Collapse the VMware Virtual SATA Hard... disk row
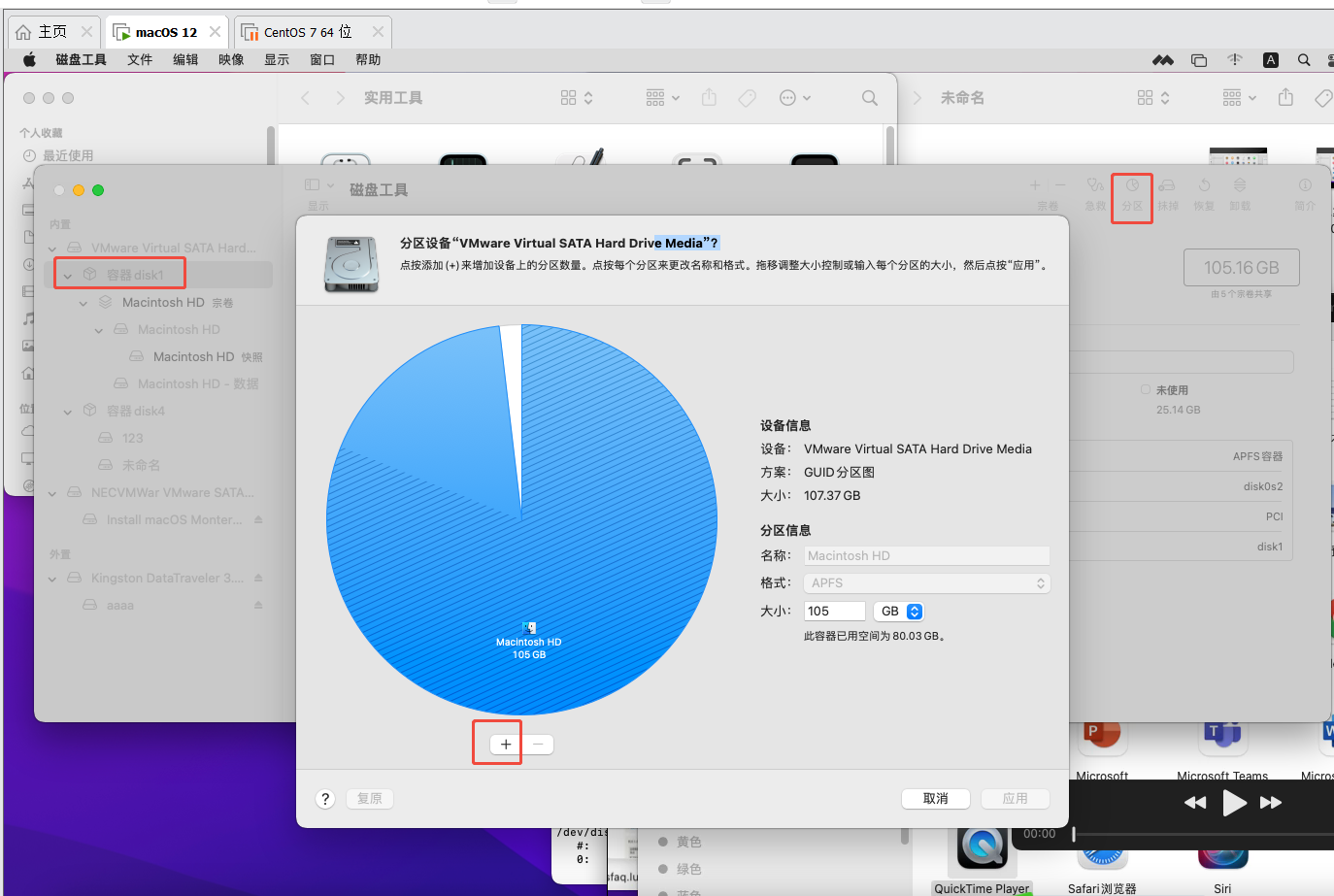Screen dimensions: 1334x896 [x=52, y=249]
